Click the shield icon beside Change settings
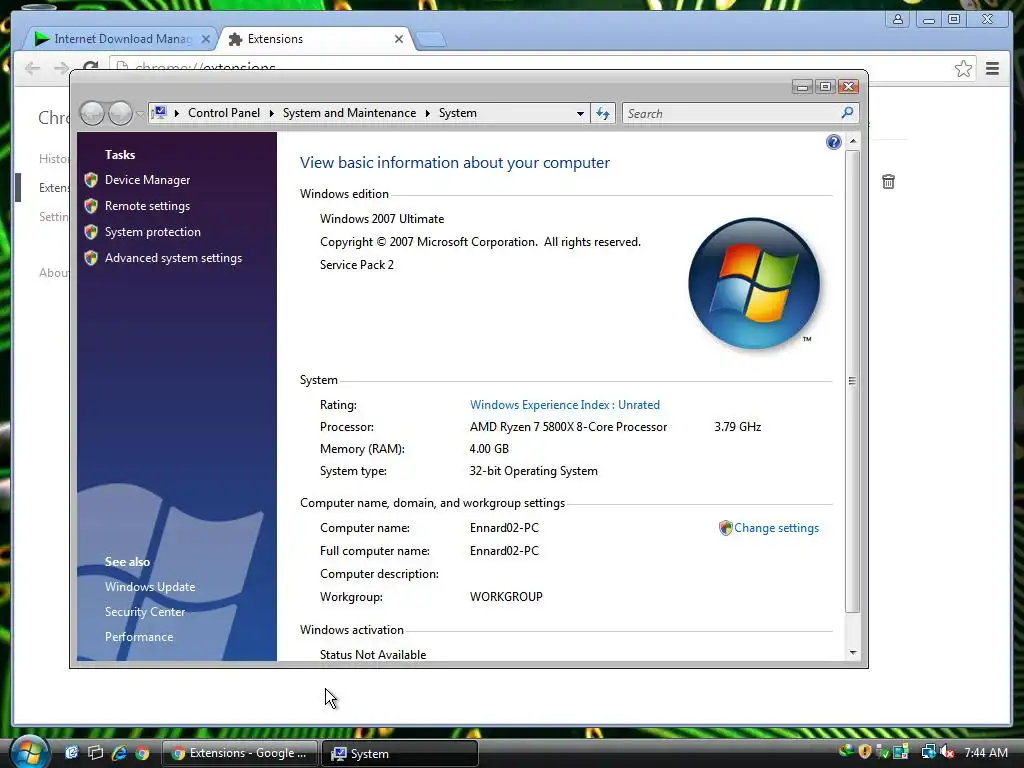1024x768 pixels. tap(725, 528)
